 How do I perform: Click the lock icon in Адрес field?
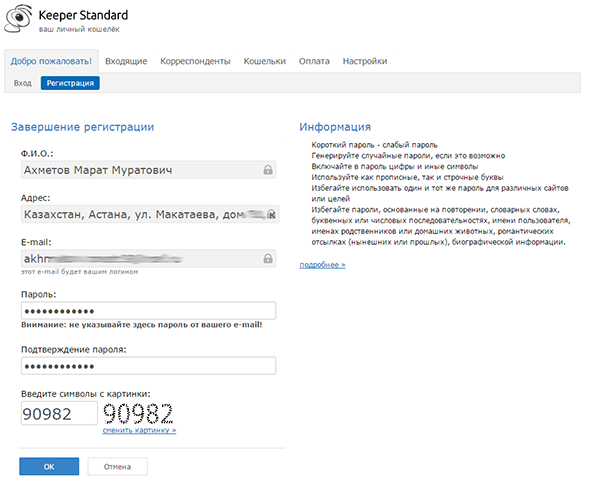271,214
